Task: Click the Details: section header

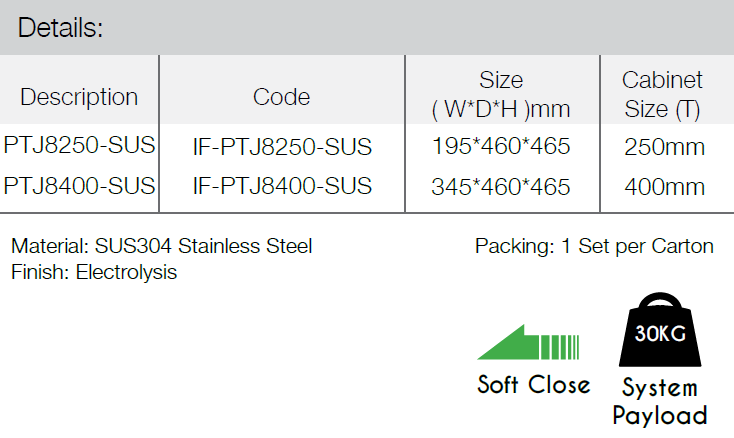Action: pos(61,28)
